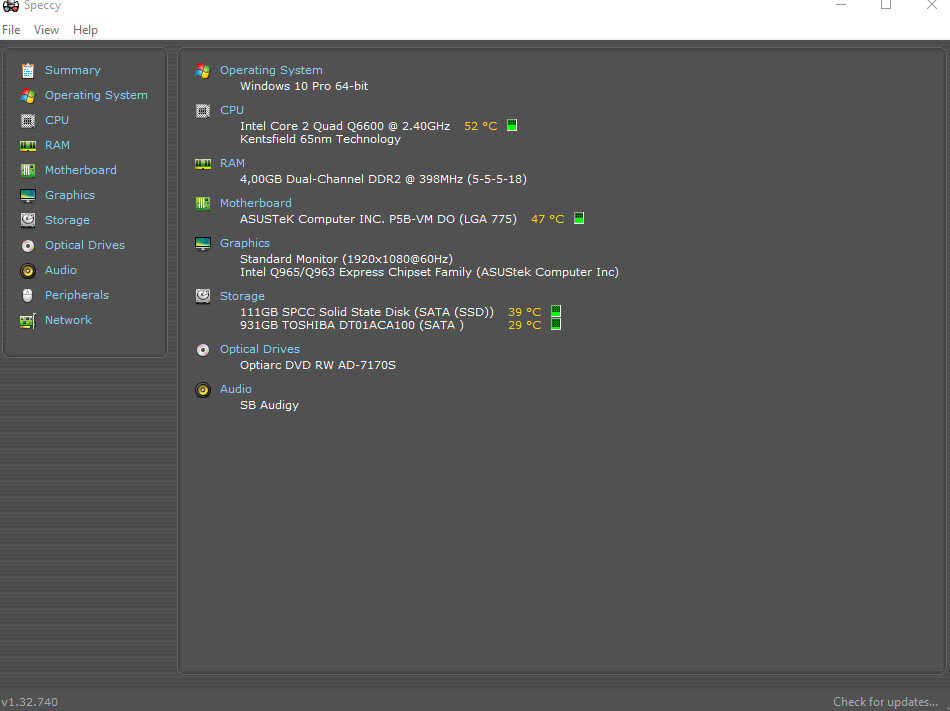Click the Speccy app icon in title bar

click(x=10, y=6)
